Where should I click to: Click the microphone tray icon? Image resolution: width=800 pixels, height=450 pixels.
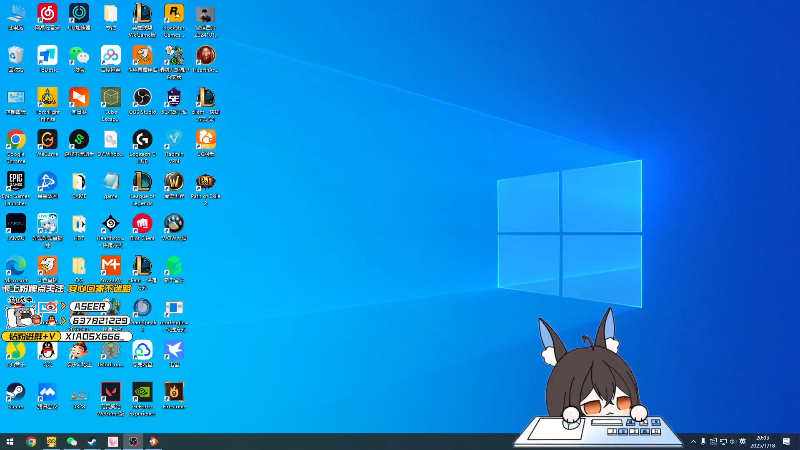click(x=703, y=441)
